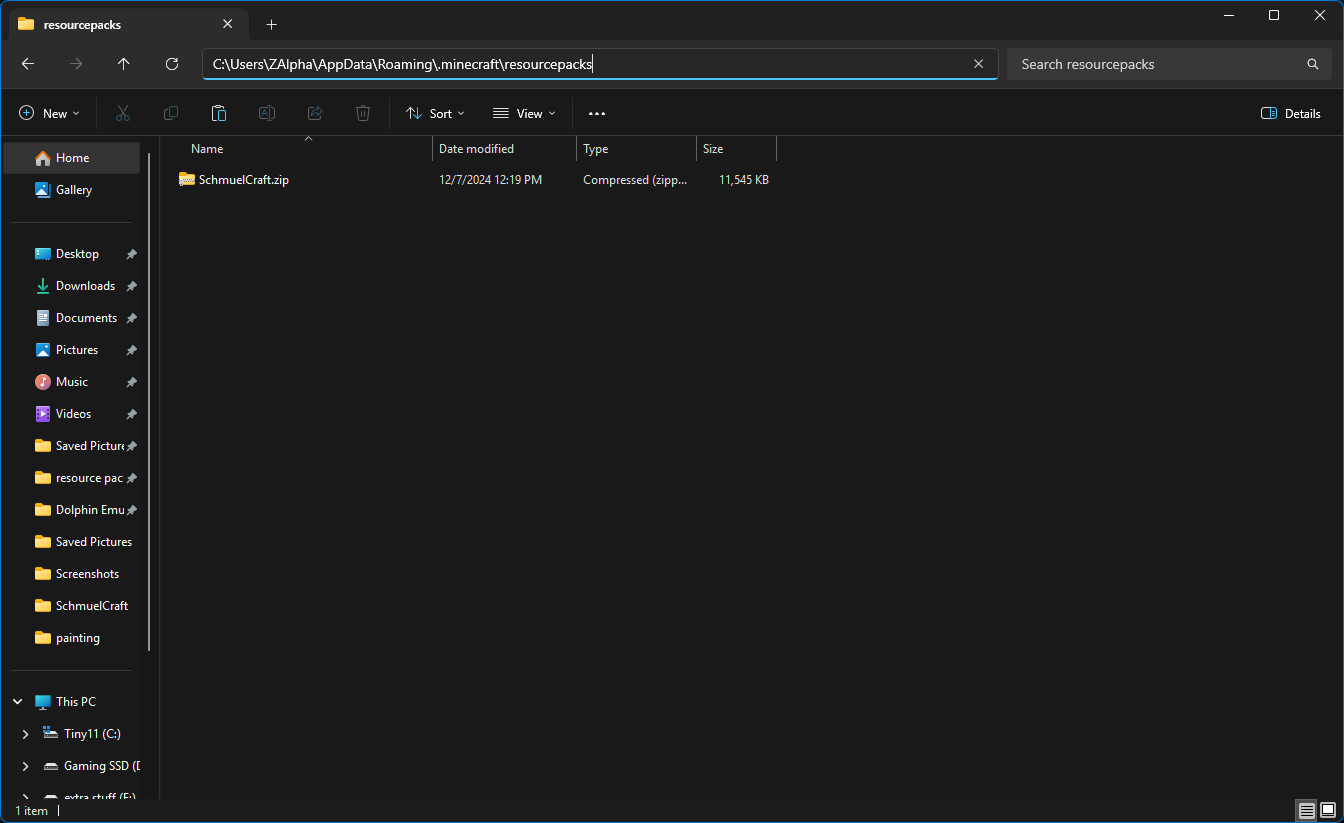Image resolution: width=1344 pixels, height=823 pixels.
Task: Expand the Tiny11 (C:) drive tree
Action: (x=25, y=734)
